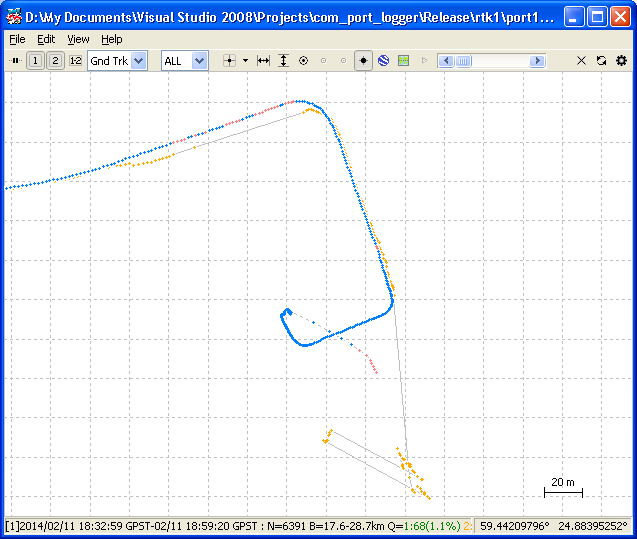Fit plot horizontally with the width icon

[263, 61]
